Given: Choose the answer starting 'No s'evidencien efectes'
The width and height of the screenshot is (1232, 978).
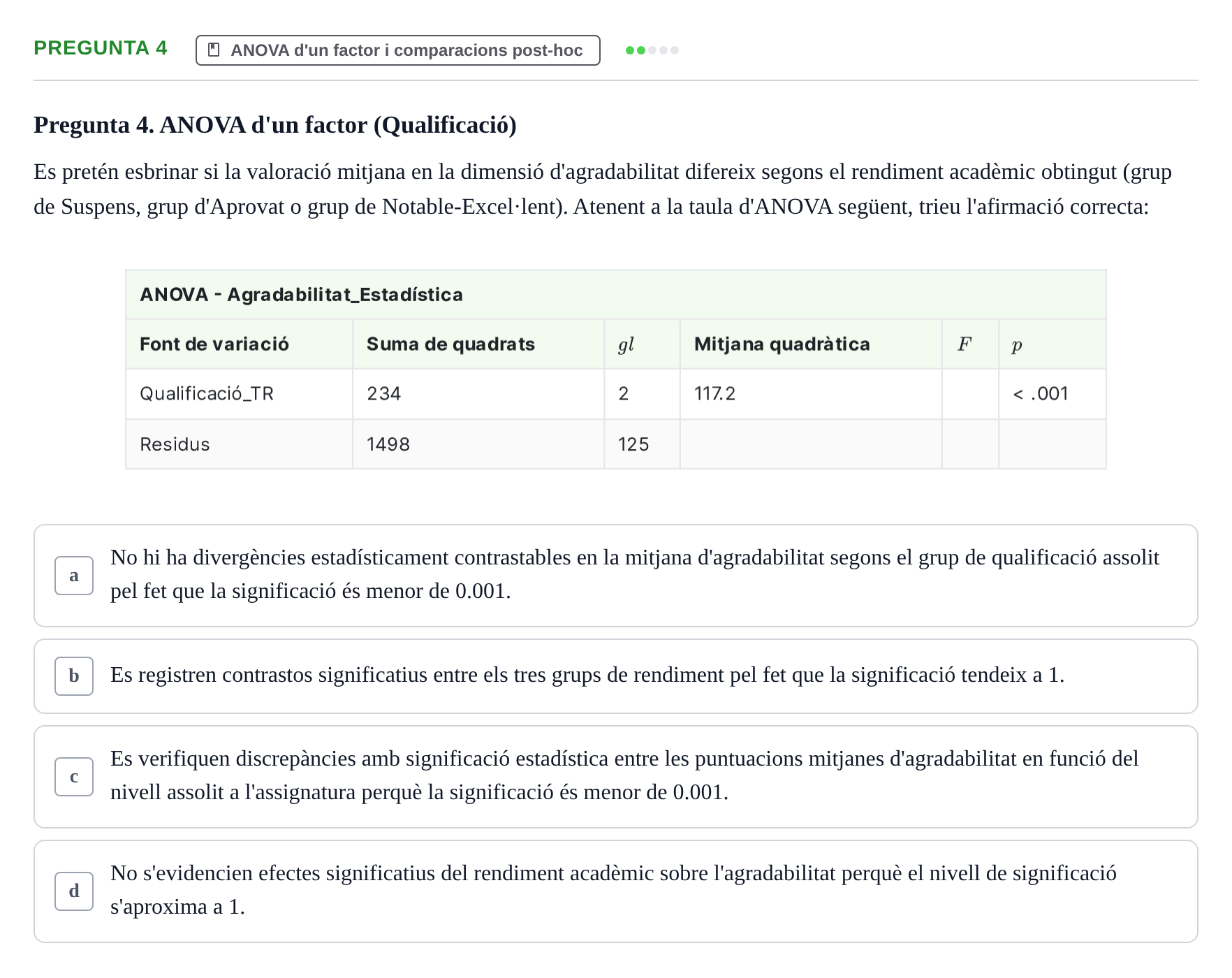Looking at the screenshot, I should tap(616, 891).
